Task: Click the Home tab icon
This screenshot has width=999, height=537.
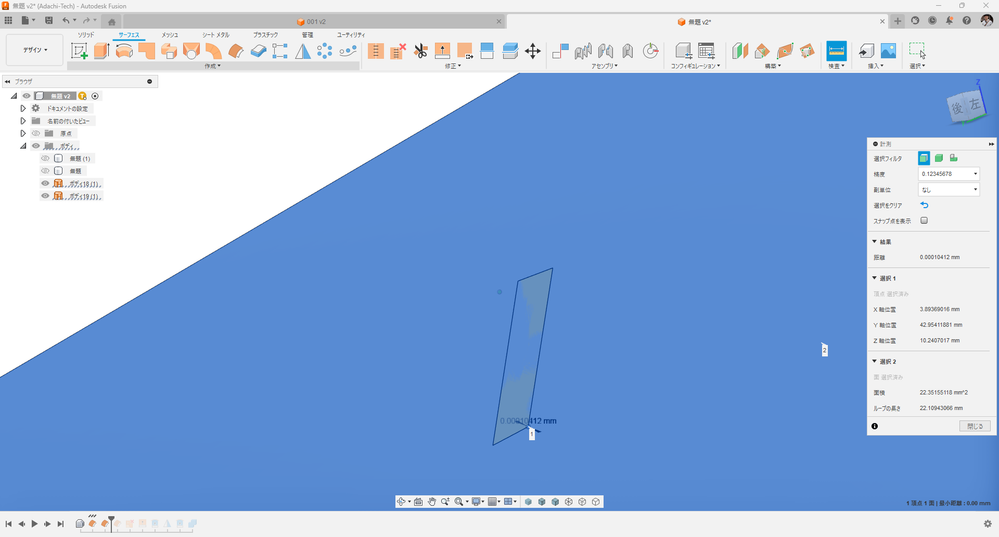Action: coord(111,22)
